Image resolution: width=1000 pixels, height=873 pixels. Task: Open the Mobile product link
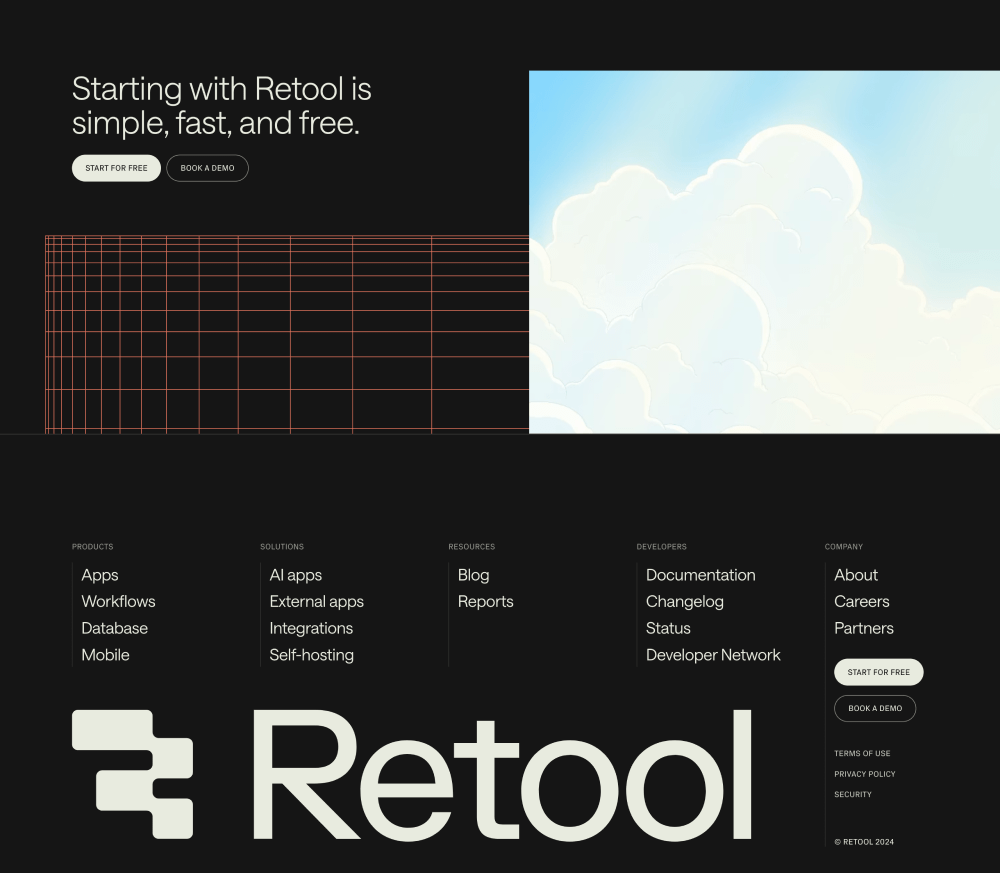[x=105, y=655]
